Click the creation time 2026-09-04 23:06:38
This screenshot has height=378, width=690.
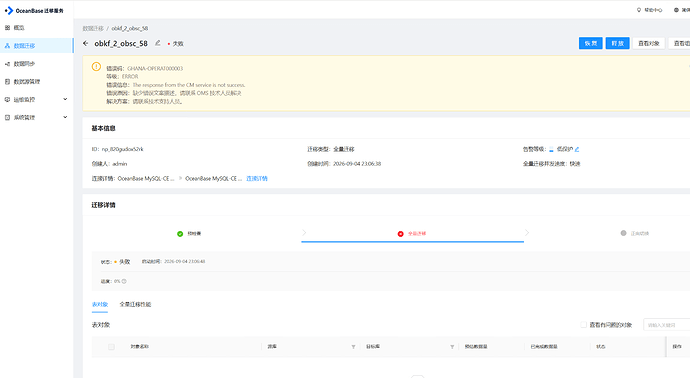tap(357, 164)
